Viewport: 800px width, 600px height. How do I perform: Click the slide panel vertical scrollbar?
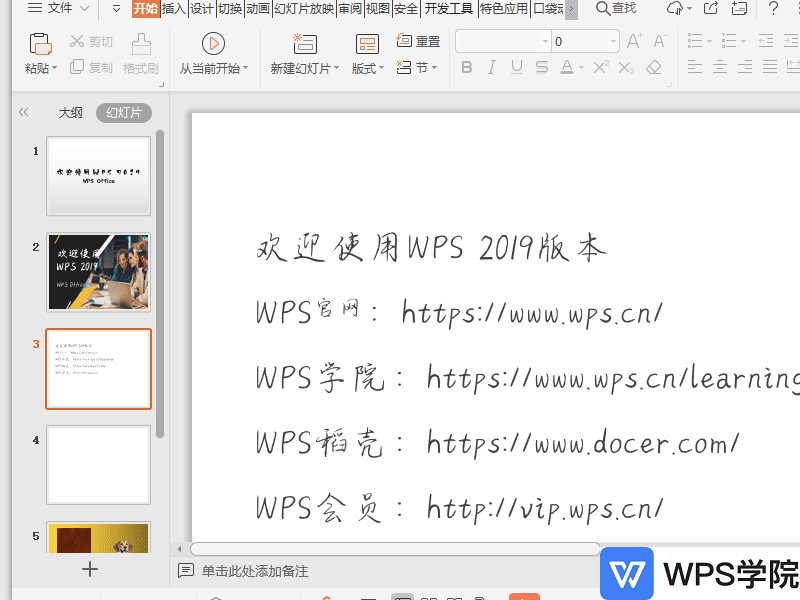coord(160,283)
